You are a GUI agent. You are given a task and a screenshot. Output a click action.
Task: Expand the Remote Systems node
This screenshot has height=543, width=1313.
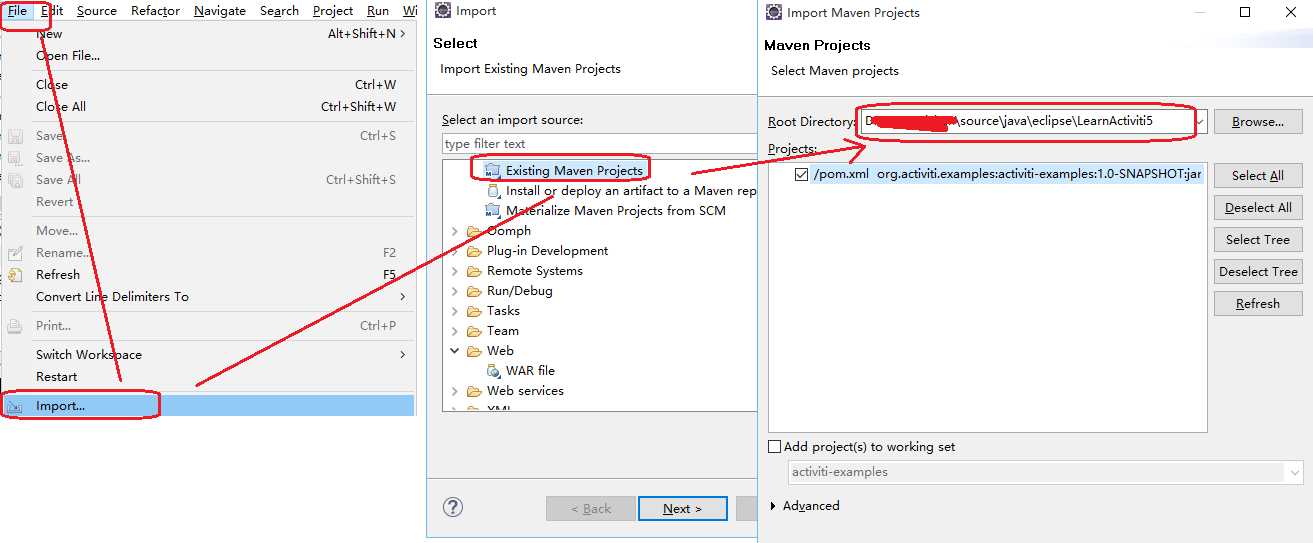[455, 271]
